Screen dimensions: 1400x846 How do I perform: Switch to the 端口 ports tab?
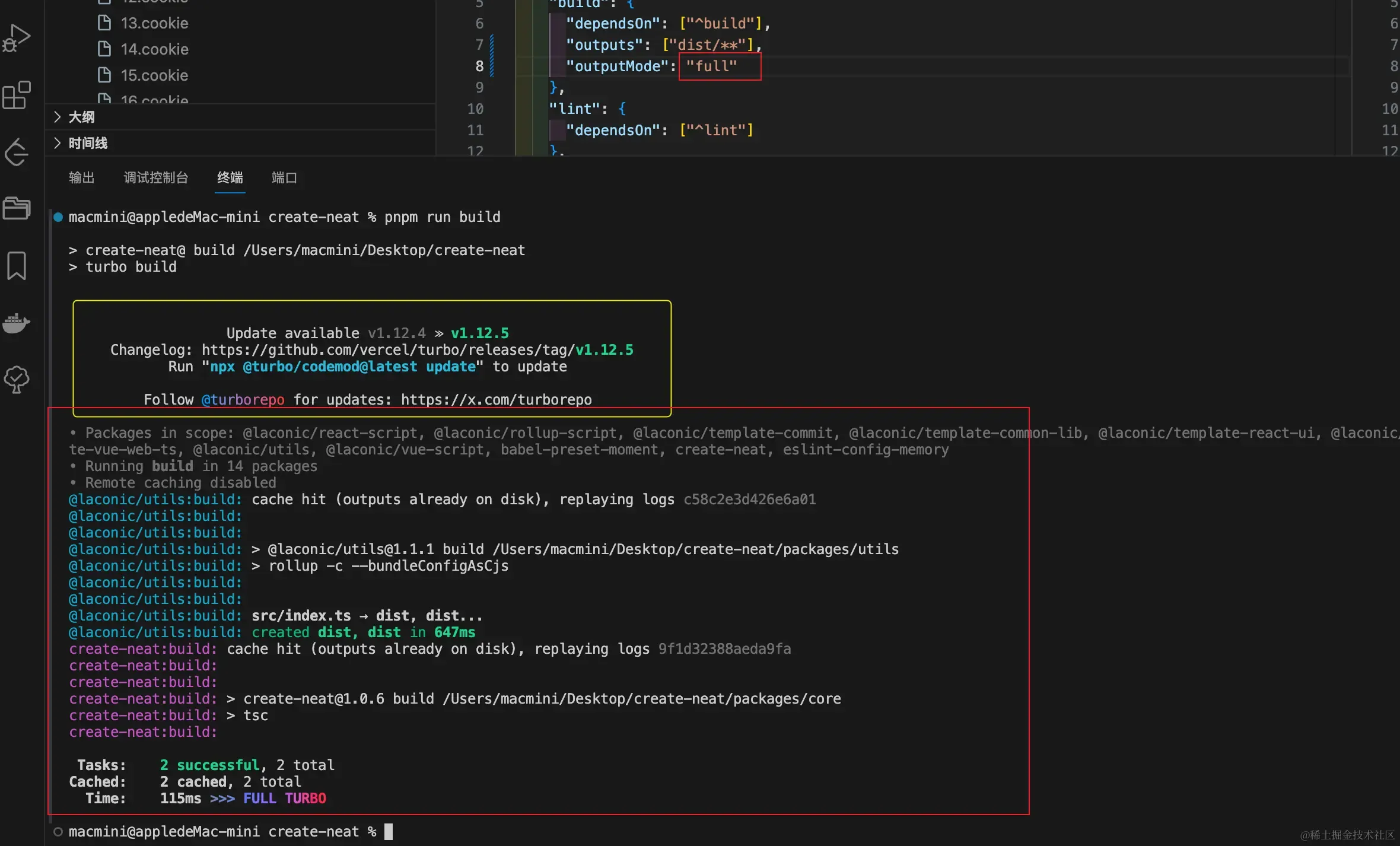point(284,177)
